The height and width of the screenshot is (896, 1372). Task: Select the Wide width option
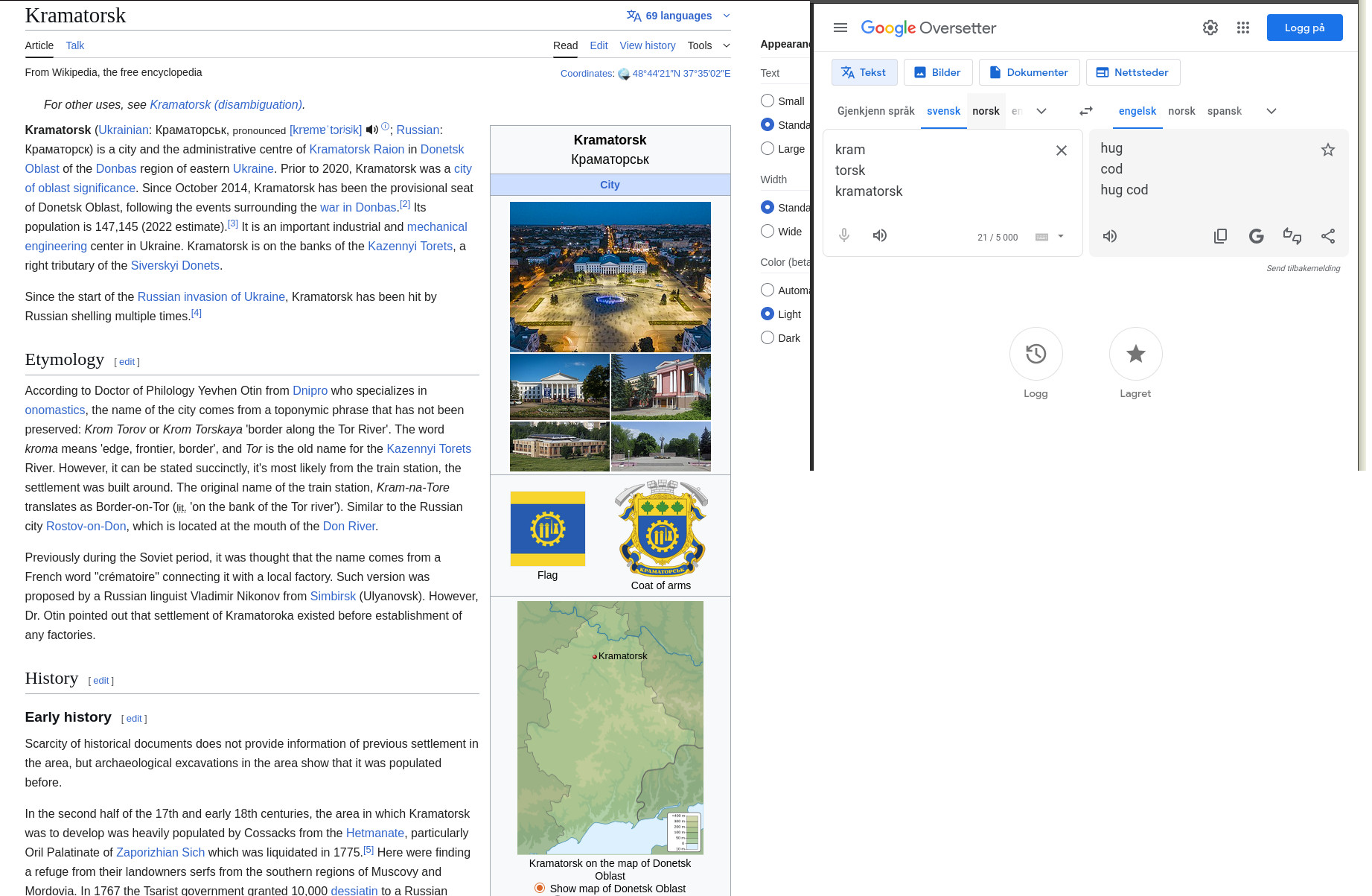click(768, 231)
